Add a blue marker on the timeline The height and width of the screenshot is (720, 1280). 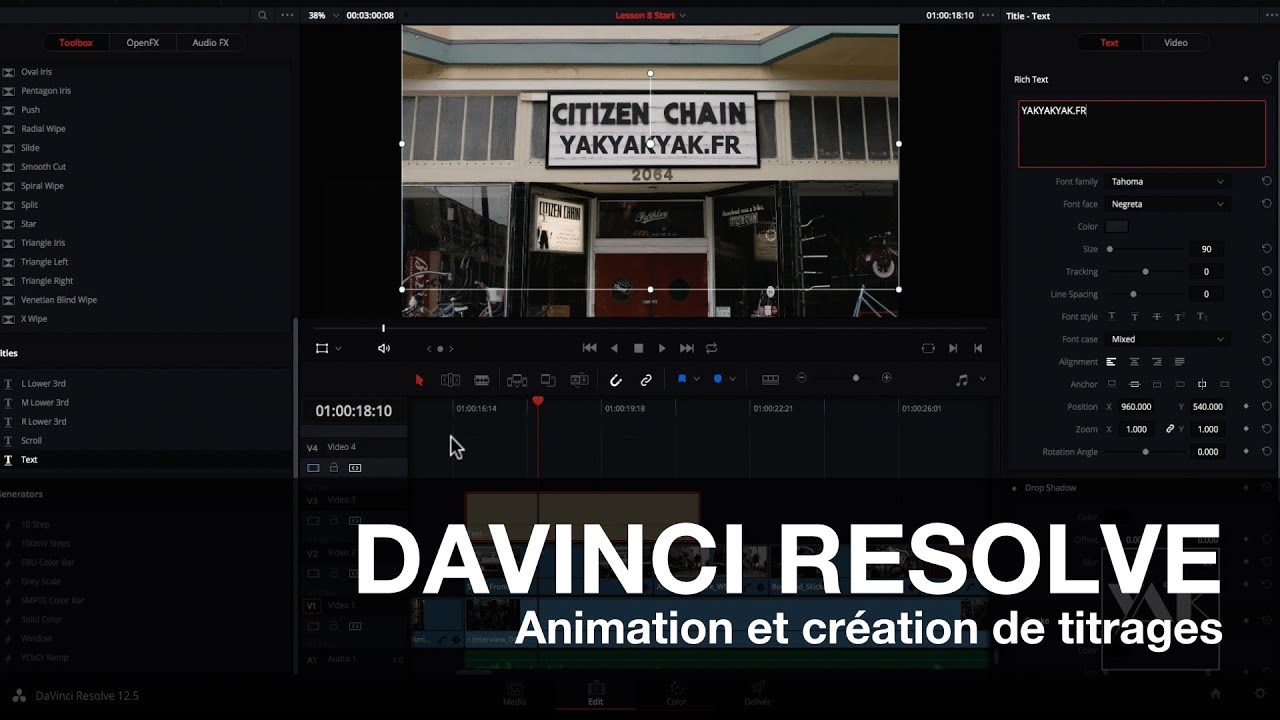[718, 379]
